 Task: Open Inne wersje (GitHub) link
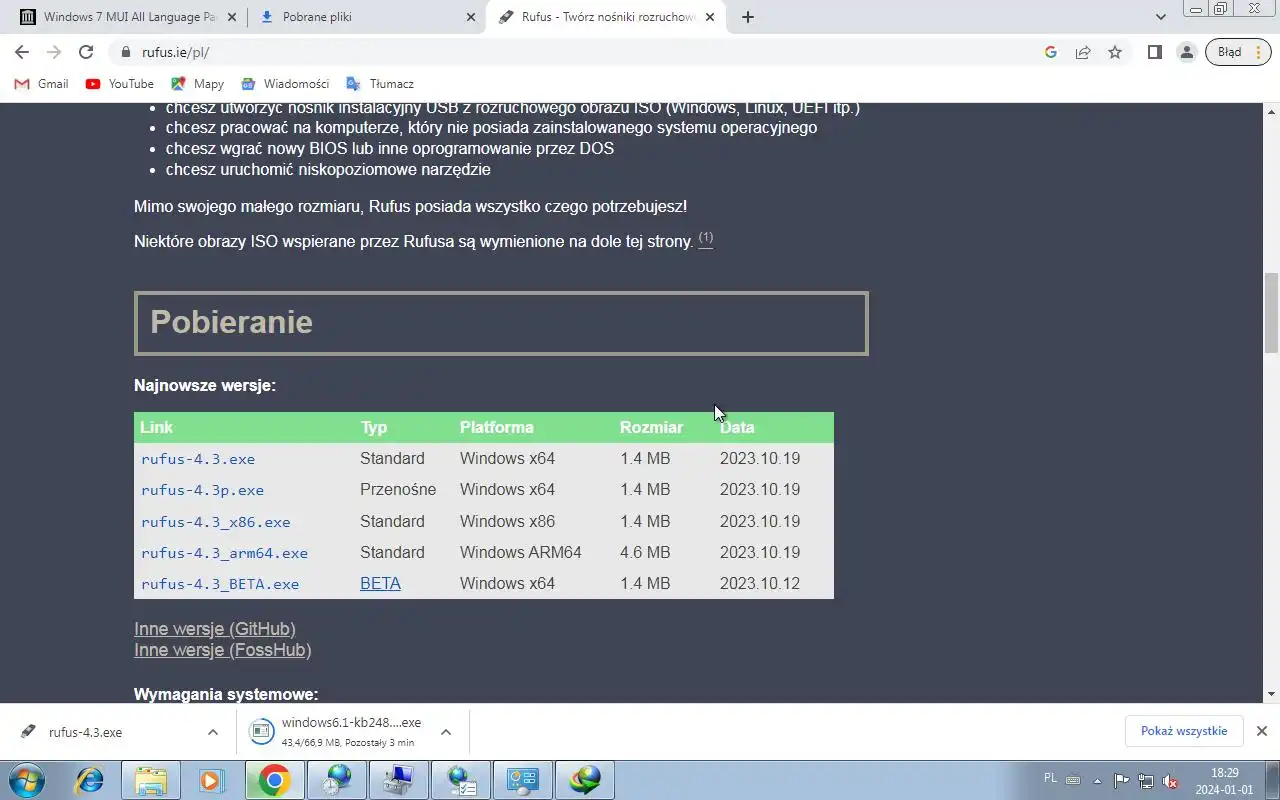coord(215,629)
